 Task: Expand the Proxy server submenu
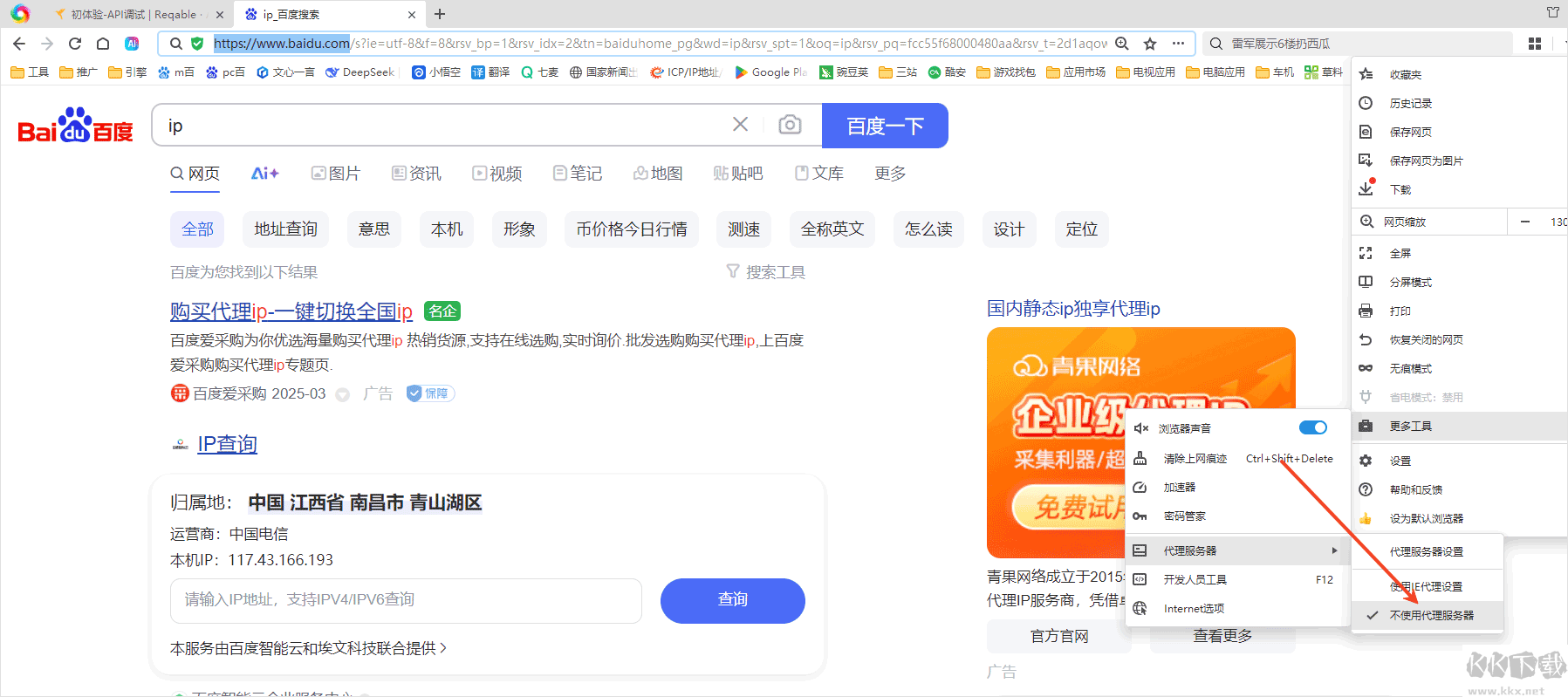pos(1238,551)
